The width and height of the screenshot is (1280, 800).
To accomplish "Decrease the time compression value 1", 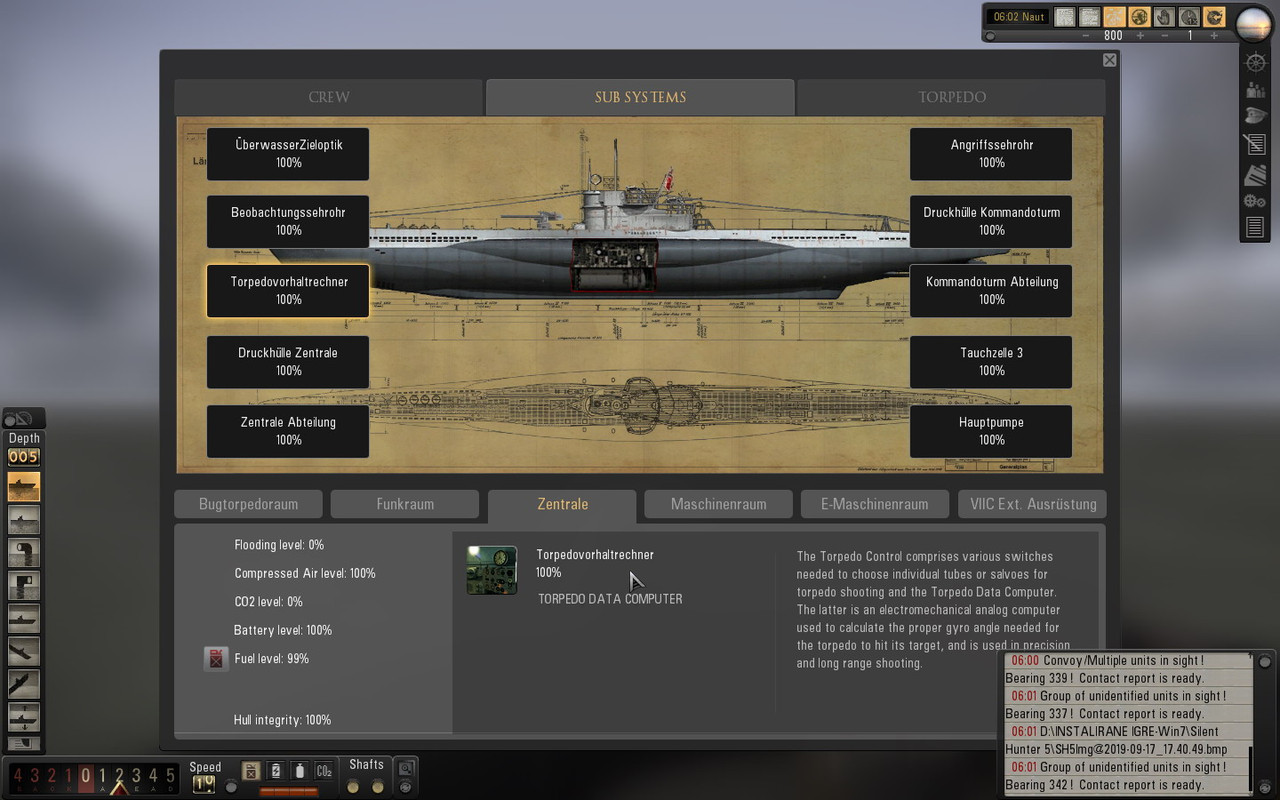I will click(1165, 36).
